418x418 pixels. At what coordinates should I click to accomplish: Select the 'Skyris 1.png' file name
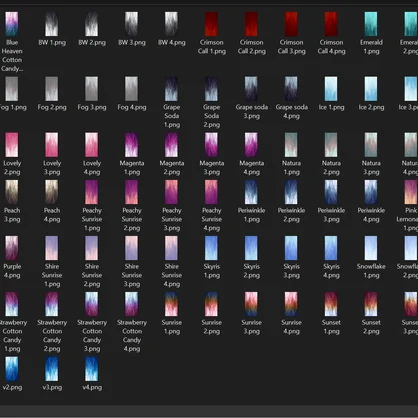tap(212, 271)
